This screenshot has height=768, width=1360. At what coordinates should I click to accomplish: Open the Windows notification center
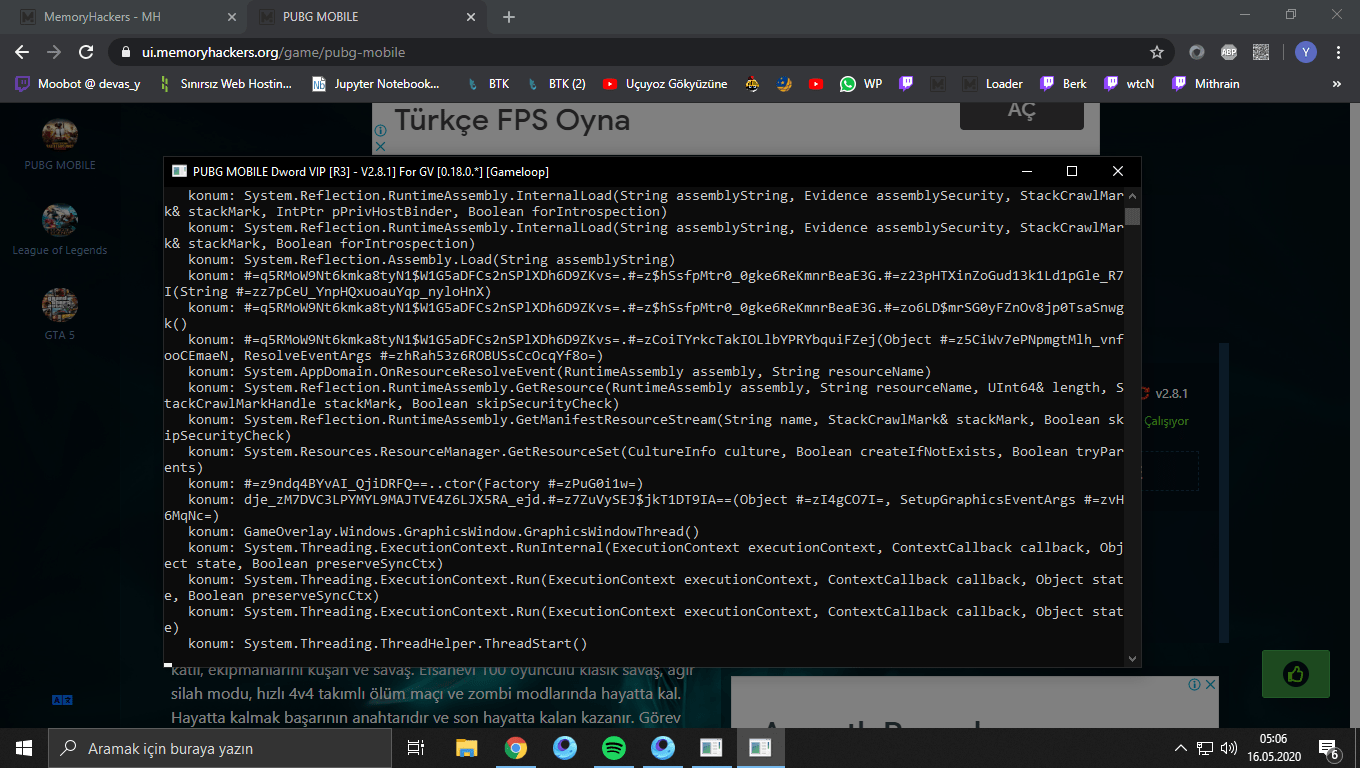[x=1330, y=748]
